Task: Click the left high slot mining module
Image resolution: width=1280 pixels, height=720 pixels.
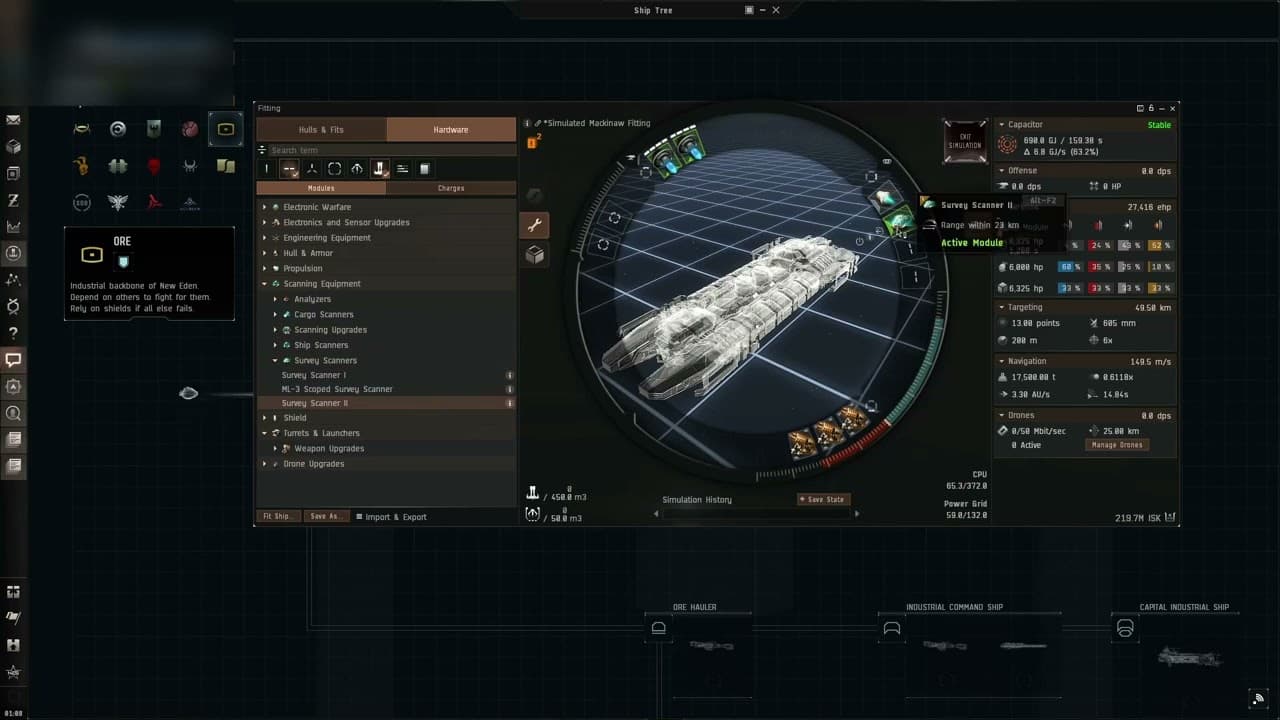Action: pyautogui.click(x=662, y=156)
